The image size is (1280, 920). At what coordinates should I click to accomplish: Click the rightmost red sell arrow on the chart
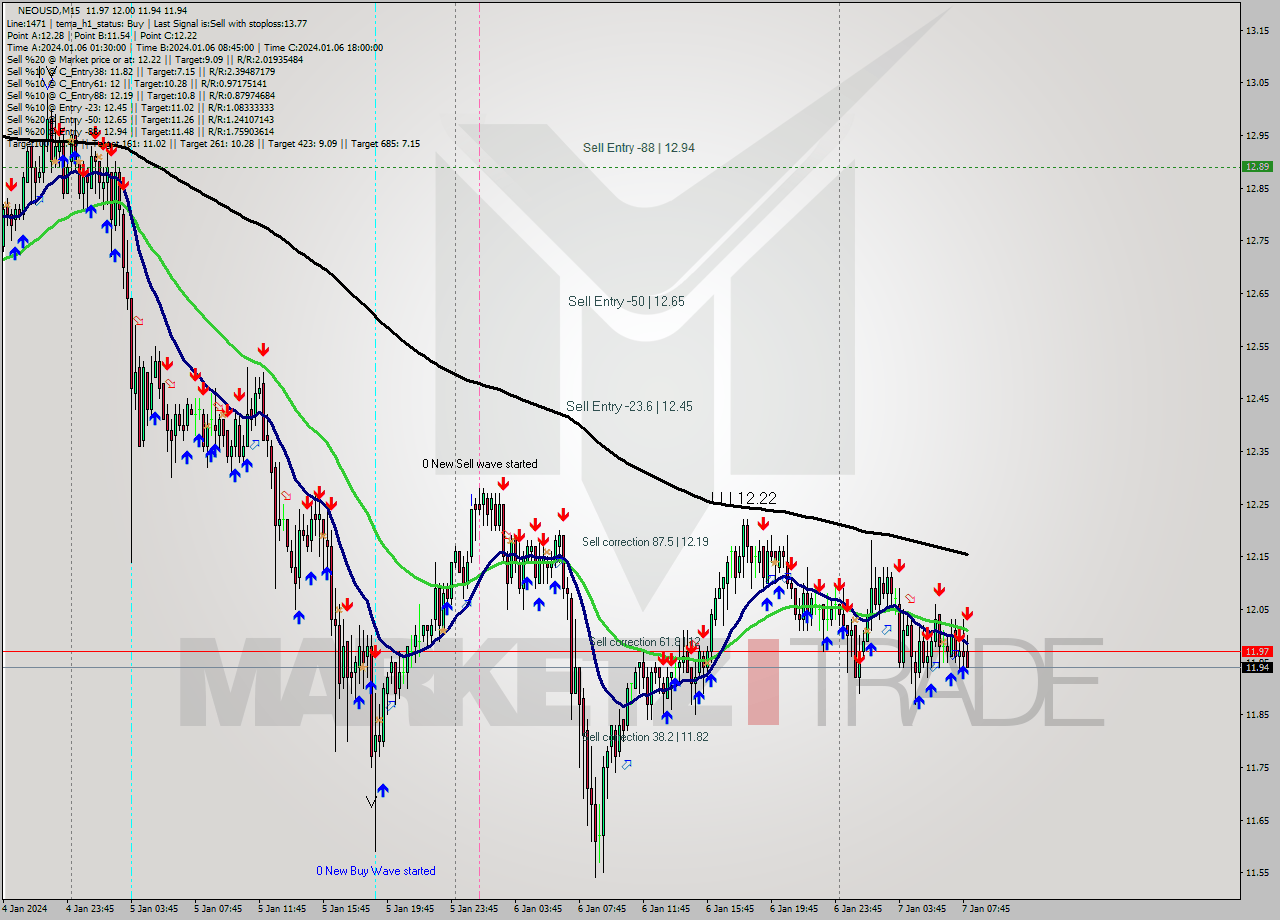(967, 613)
